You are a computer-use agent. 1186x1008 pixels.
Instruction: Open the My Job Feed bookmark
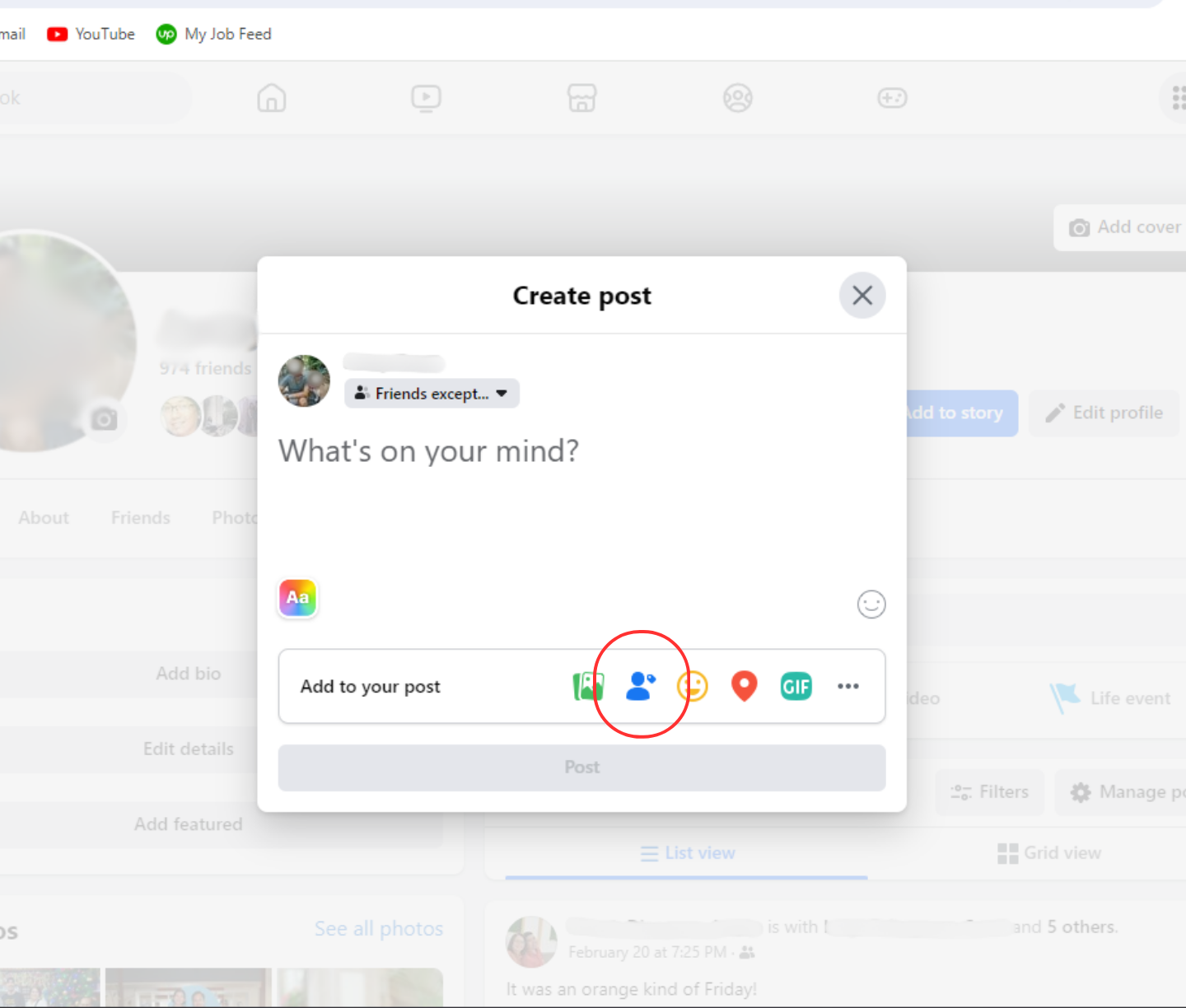point(214,34)
